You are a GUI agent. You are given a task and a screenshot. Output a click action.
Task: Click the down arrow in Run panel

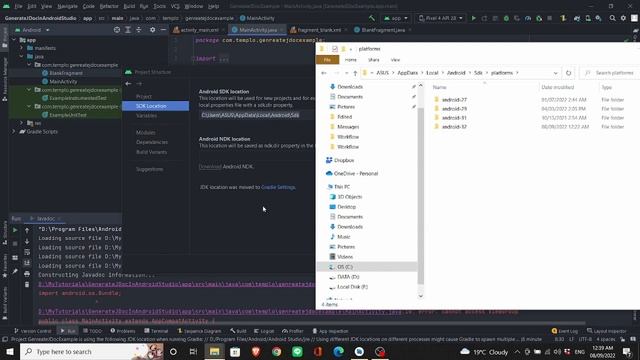coord(27,241)
